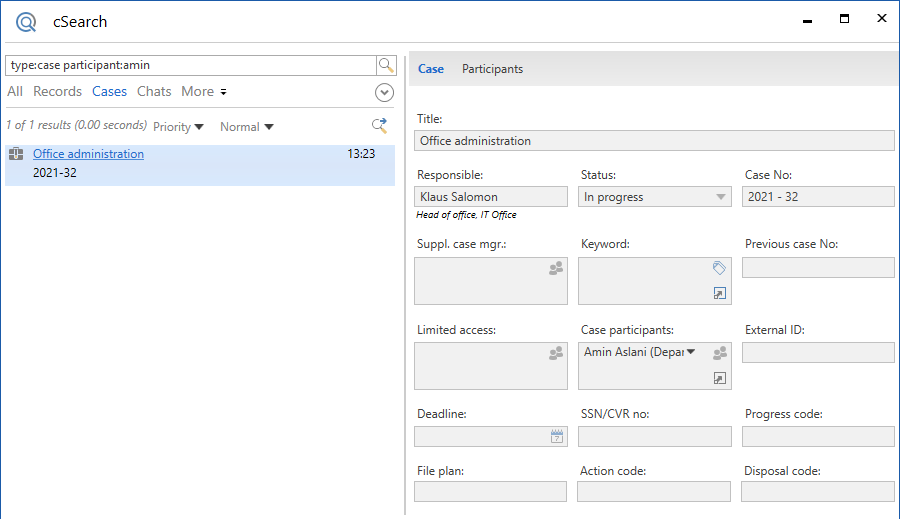Click the search action icon above results
Image resolution: width=900 pixels, height=519 pixels.
tap(379, 125)
